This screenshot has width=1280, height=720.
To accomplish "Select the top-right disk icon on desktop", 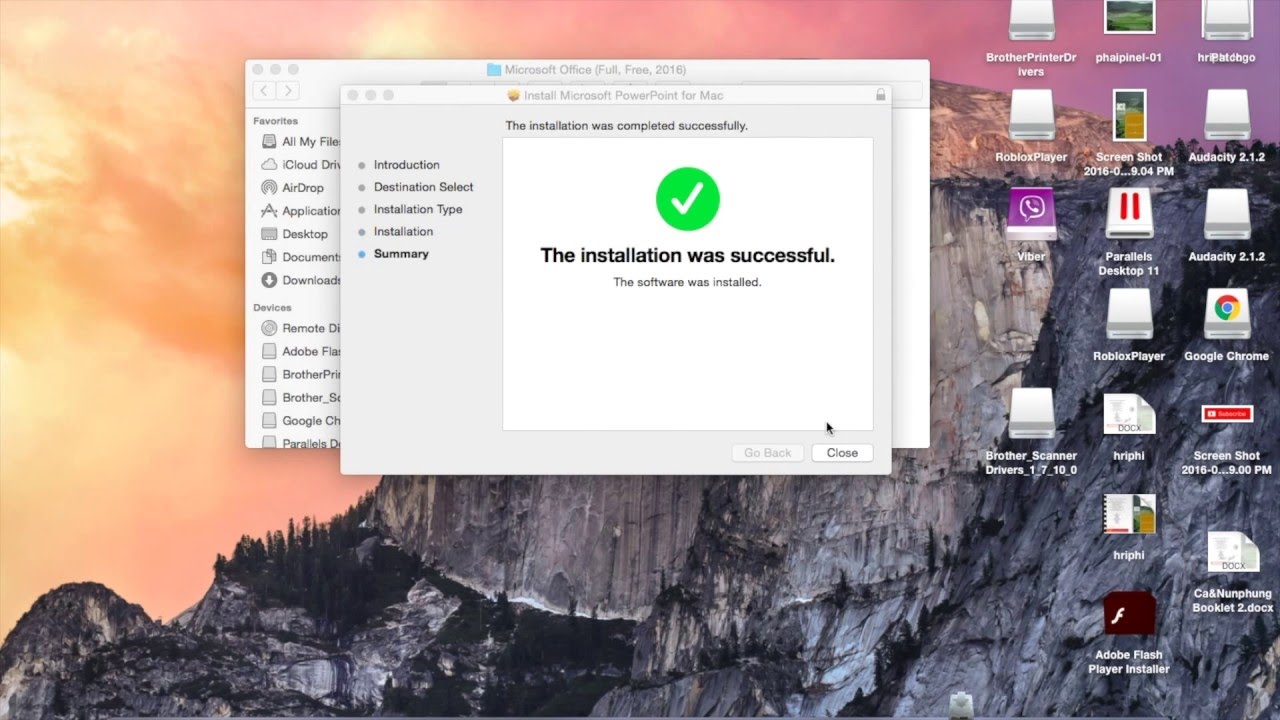I will pyautogui.click(x=1227, y=20).
